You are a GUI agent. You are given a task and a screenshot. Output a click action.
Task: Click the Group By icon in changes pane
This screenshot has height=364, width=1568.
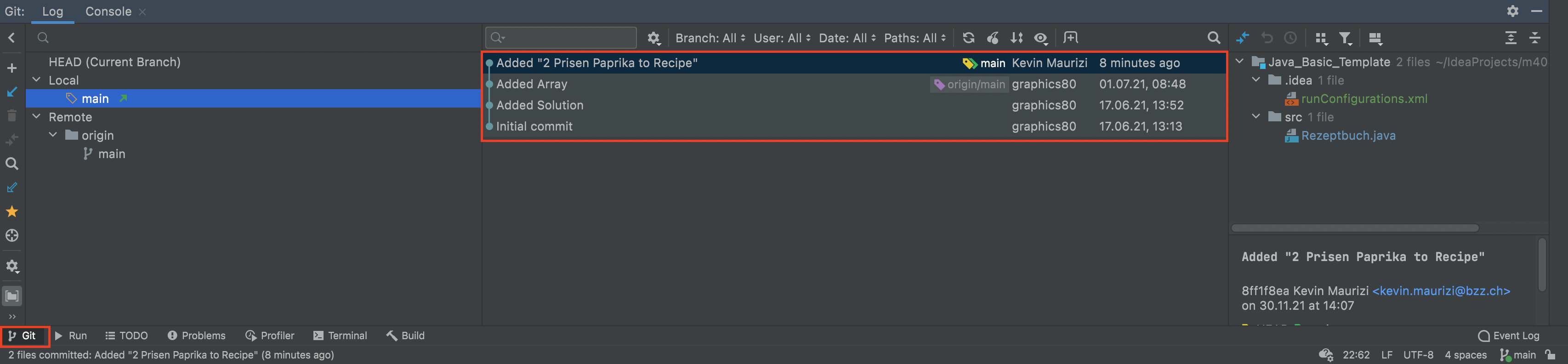pyautogui.click(x=1320, y=38)
